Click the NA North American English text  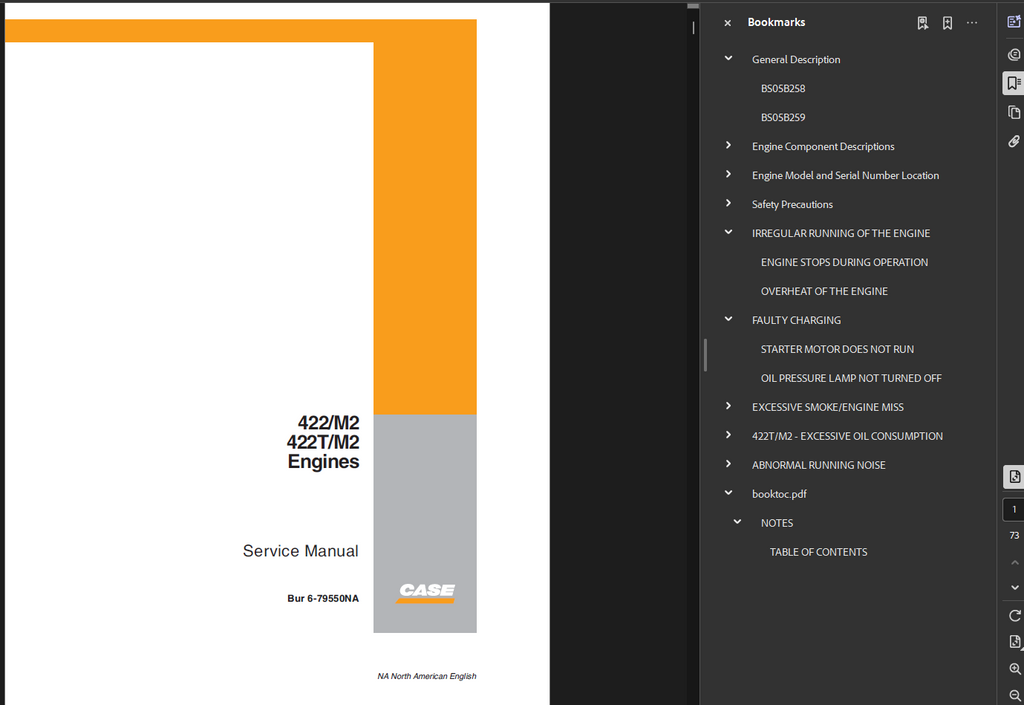426,676
